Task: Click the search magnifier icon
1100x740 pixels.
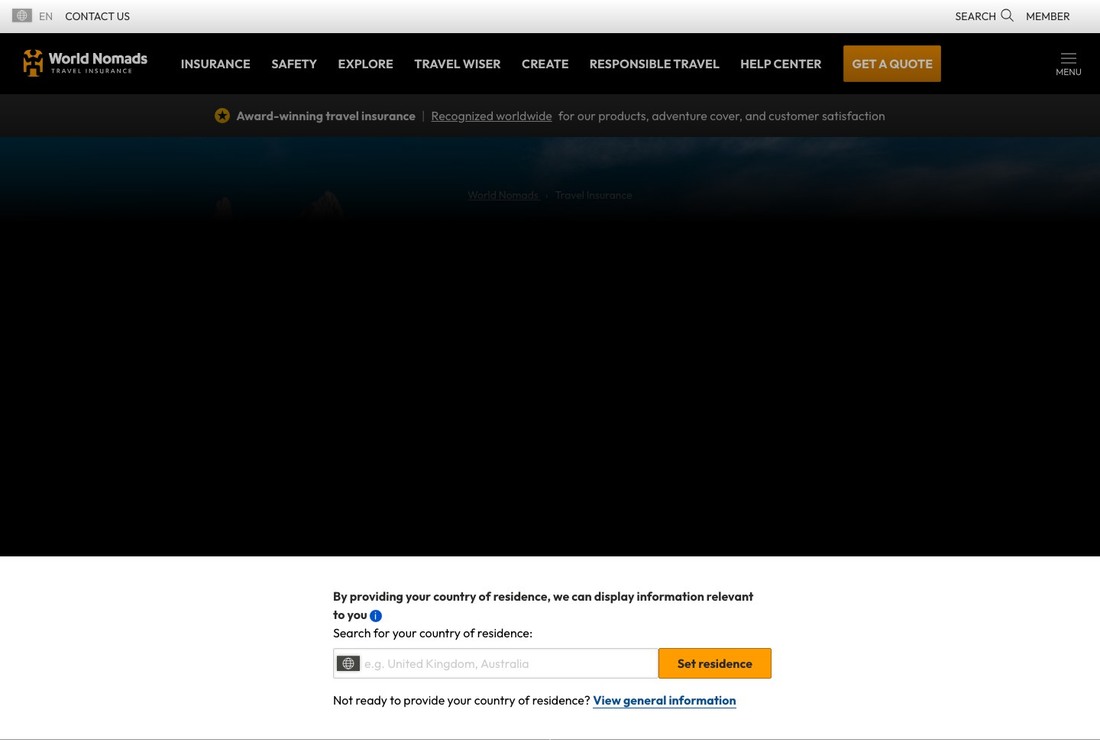Action: click(1007, 15)
